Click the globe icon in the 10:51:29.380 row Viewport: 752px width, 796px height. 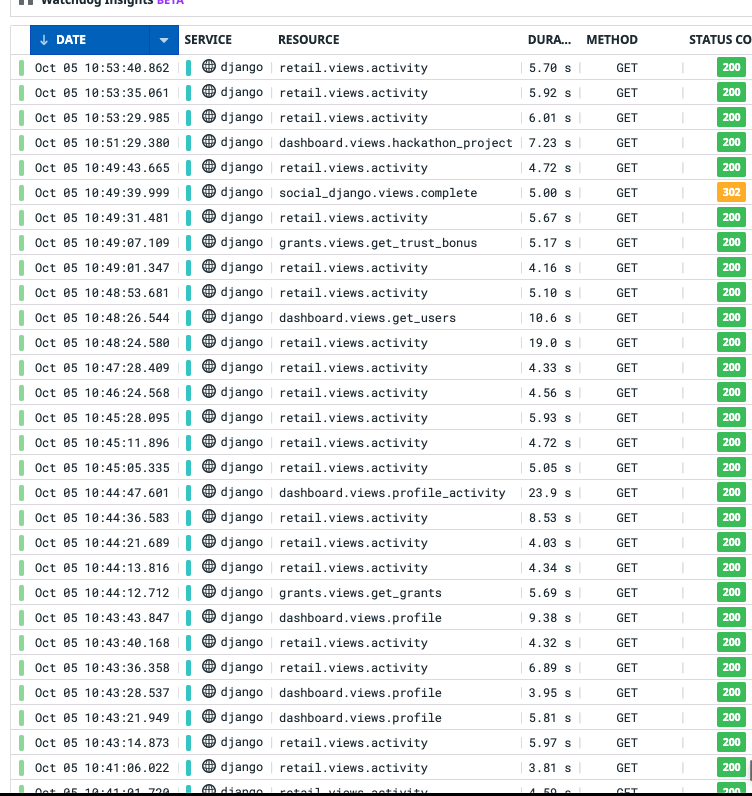(209, 142)
